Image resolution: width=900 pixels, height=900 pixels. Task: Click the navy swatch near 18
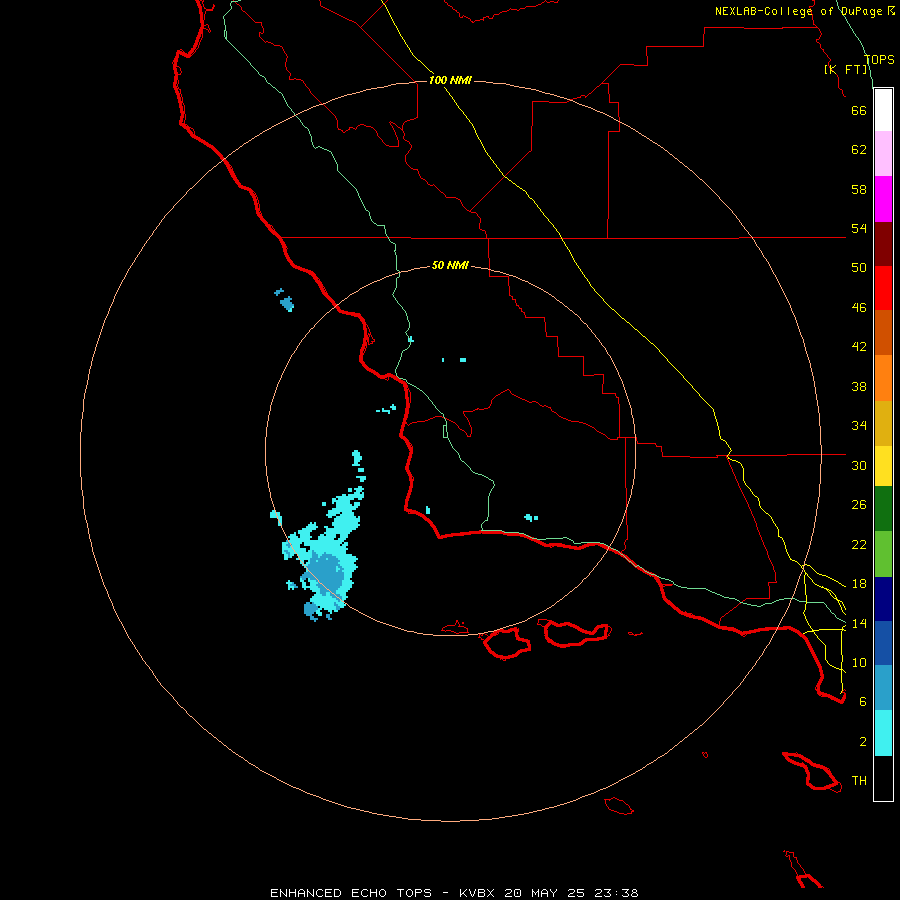click(883, 599)
